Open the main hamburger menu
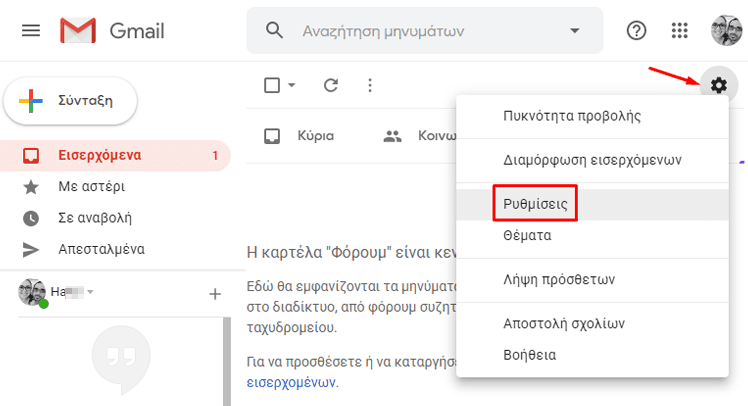 click(x=31, y=31)
